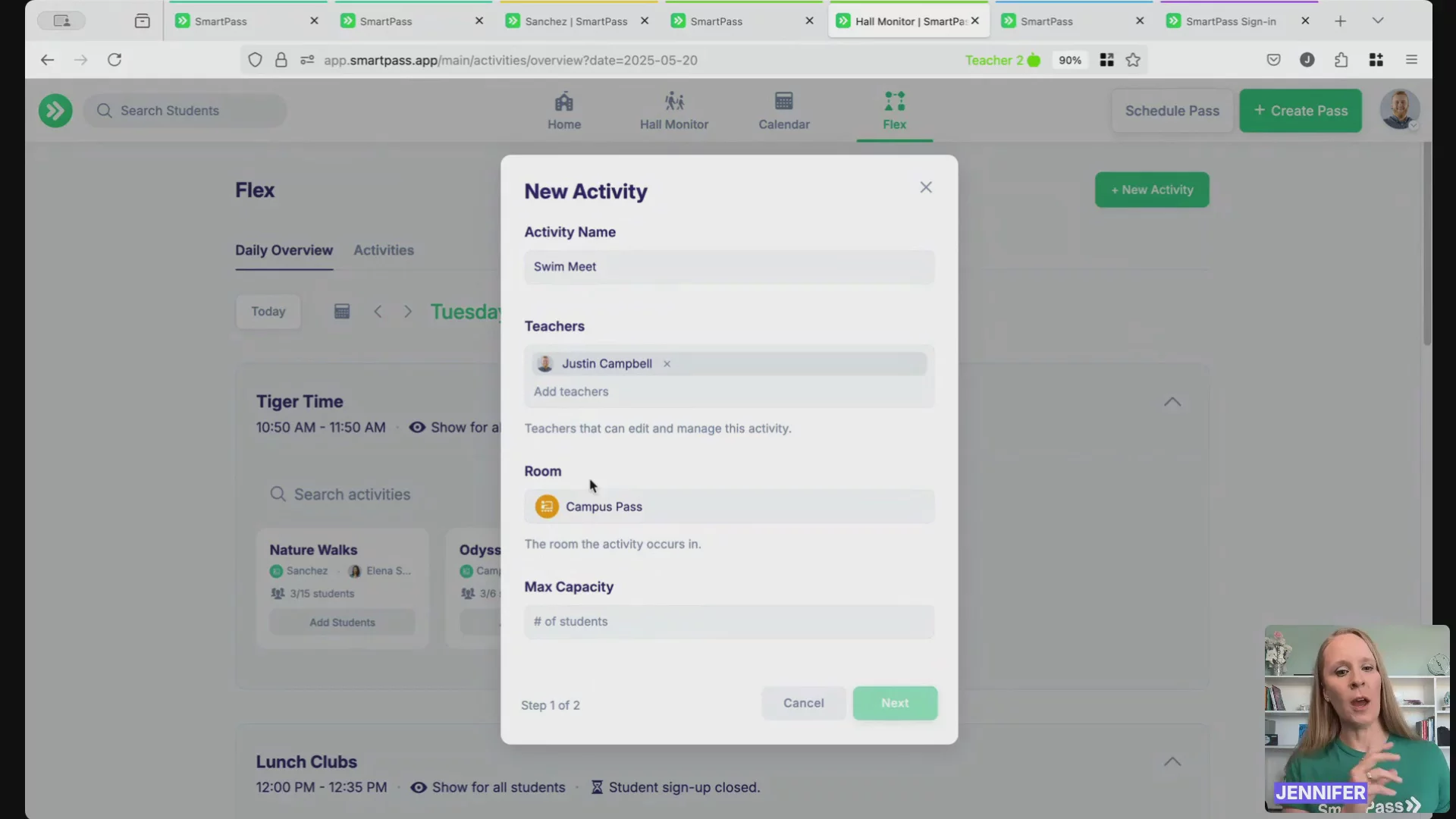Click the Search activities field
The image size is (1456, 819).
coord(352,494)
